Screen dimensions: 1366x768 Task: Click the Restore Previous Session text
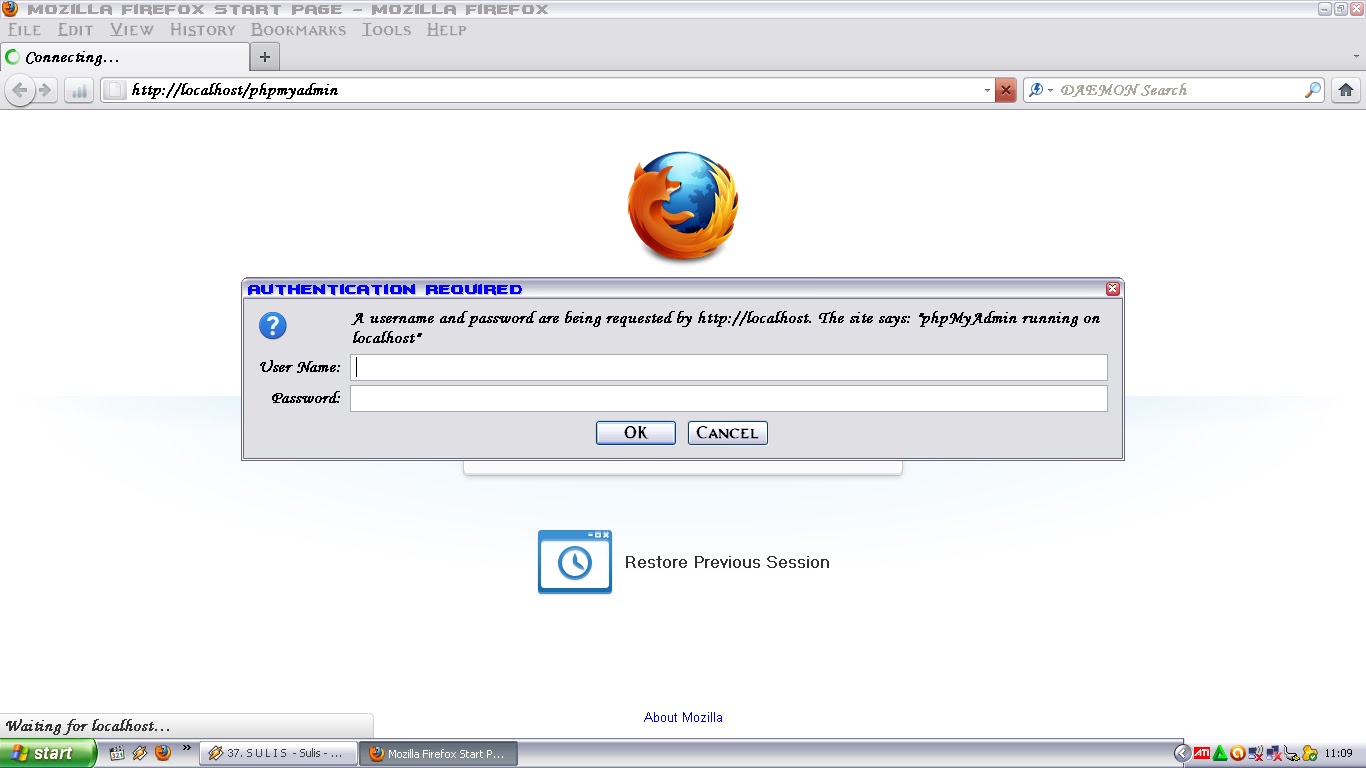tap(727, 562)
